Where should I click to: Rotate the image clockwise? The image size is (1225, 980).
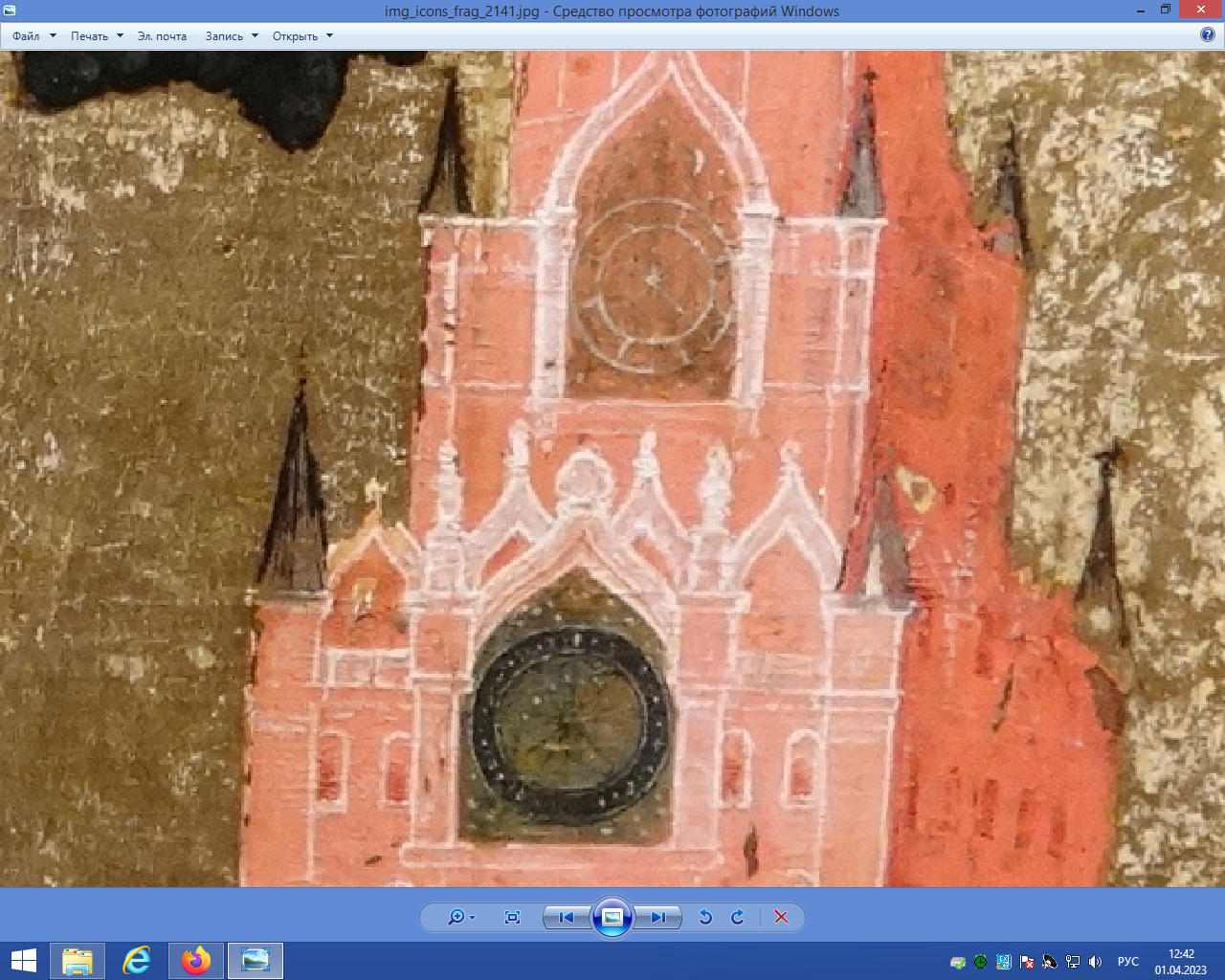pyautogui.click(x=738, y=917)
